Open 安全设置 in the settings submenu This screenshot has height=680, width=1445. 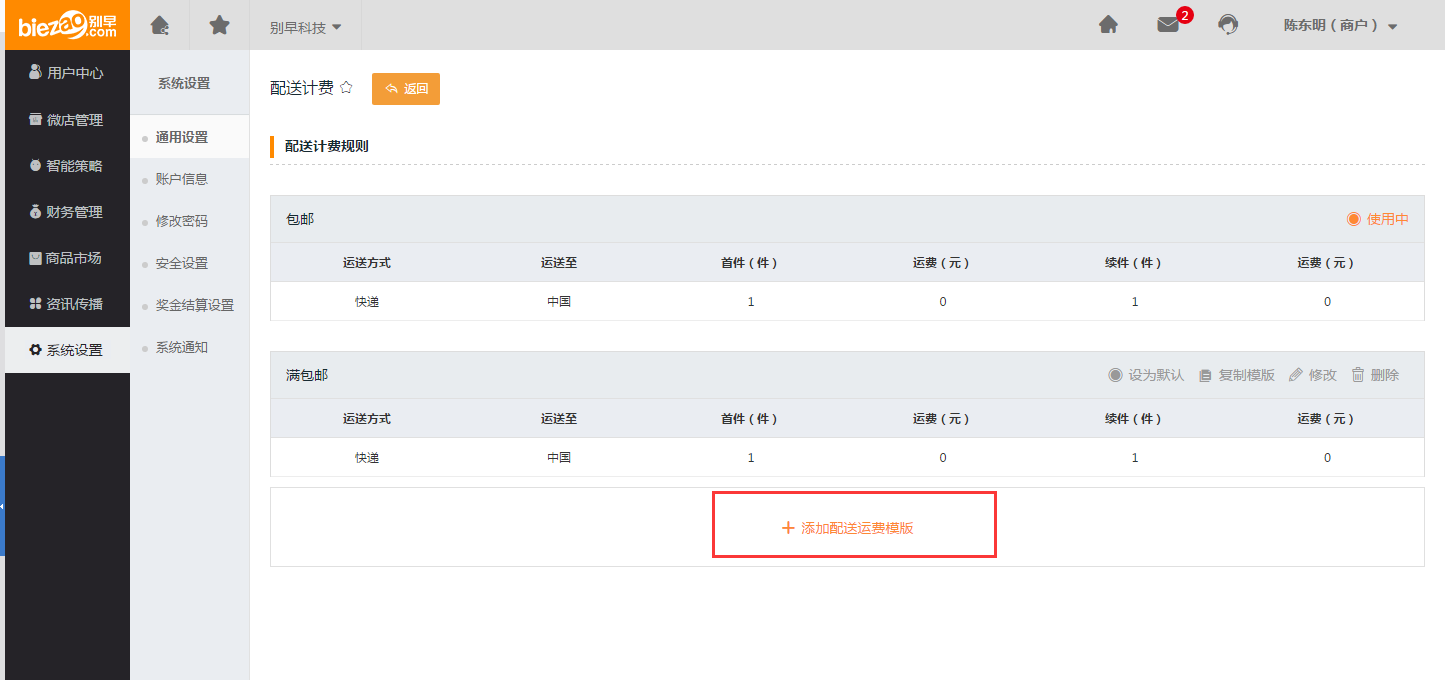(x=182, y=263)
